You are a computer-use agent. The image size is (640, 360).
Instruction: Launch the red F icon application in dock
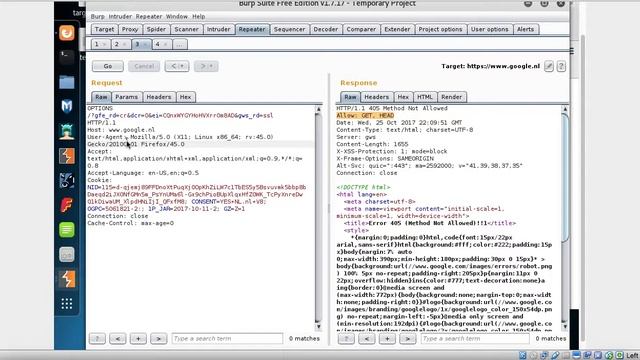67,205
